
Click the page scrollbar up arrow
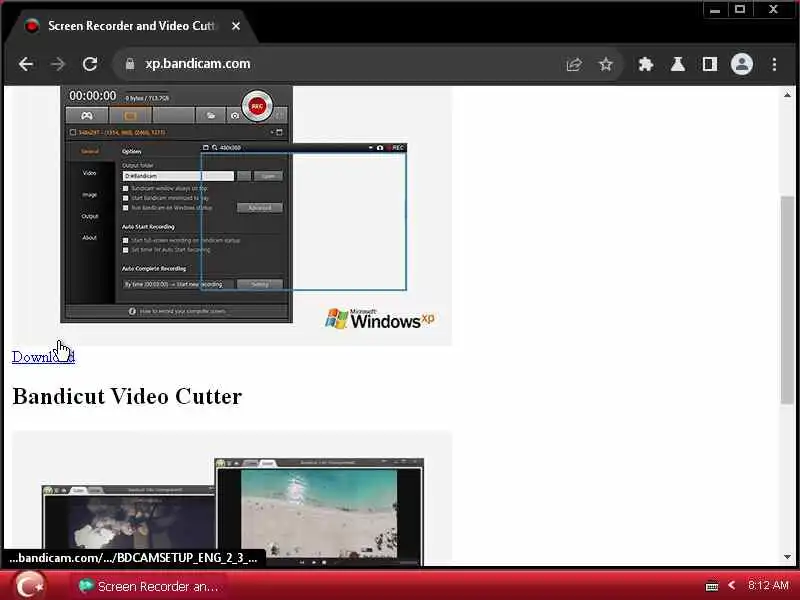[787, 94]
